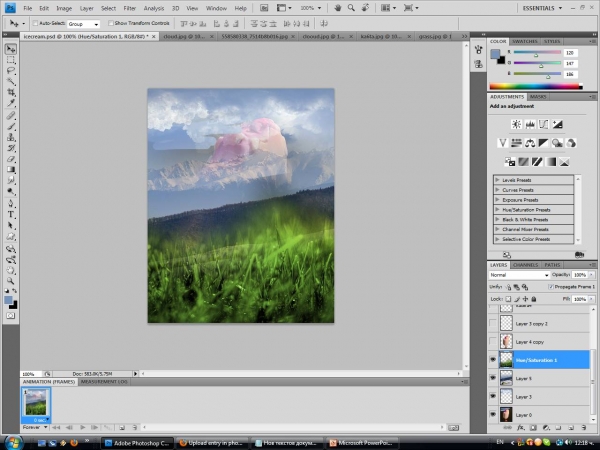Open the Analysis menu
Viewport: 600px width, 450px height.
(154, 8)
